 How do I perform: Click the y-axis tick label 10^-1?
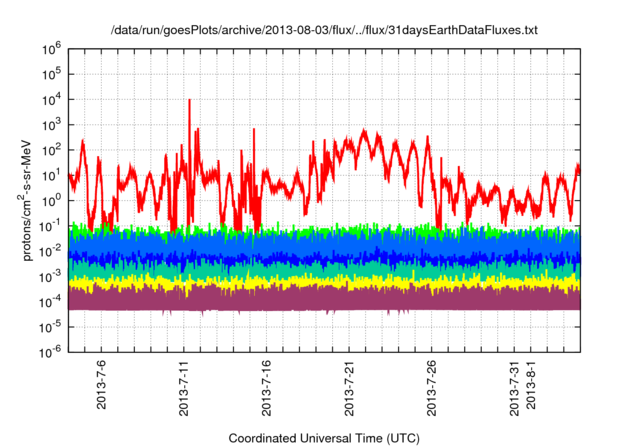51,226
